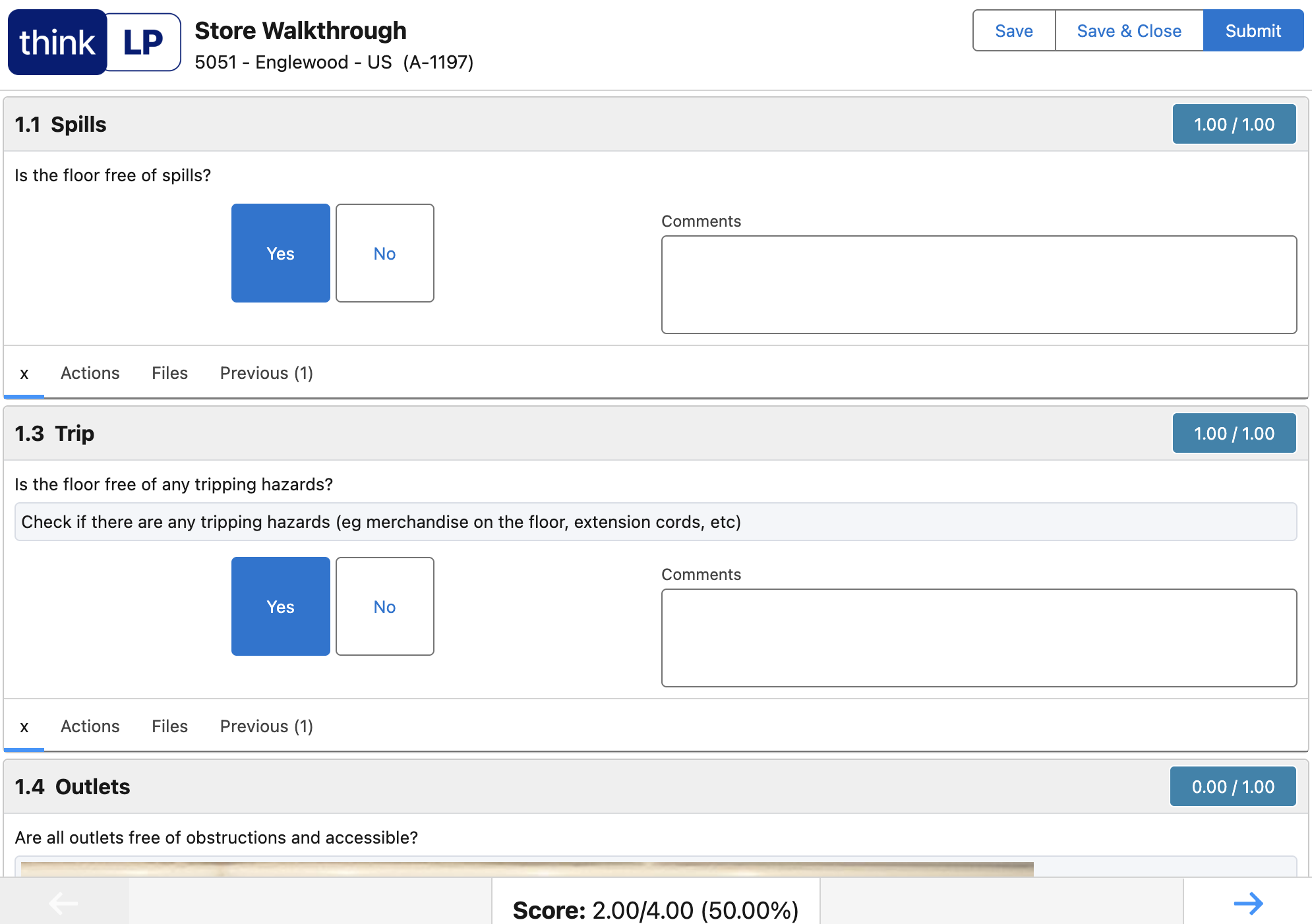Select Yes for floor free of spills

click(280, 253)
